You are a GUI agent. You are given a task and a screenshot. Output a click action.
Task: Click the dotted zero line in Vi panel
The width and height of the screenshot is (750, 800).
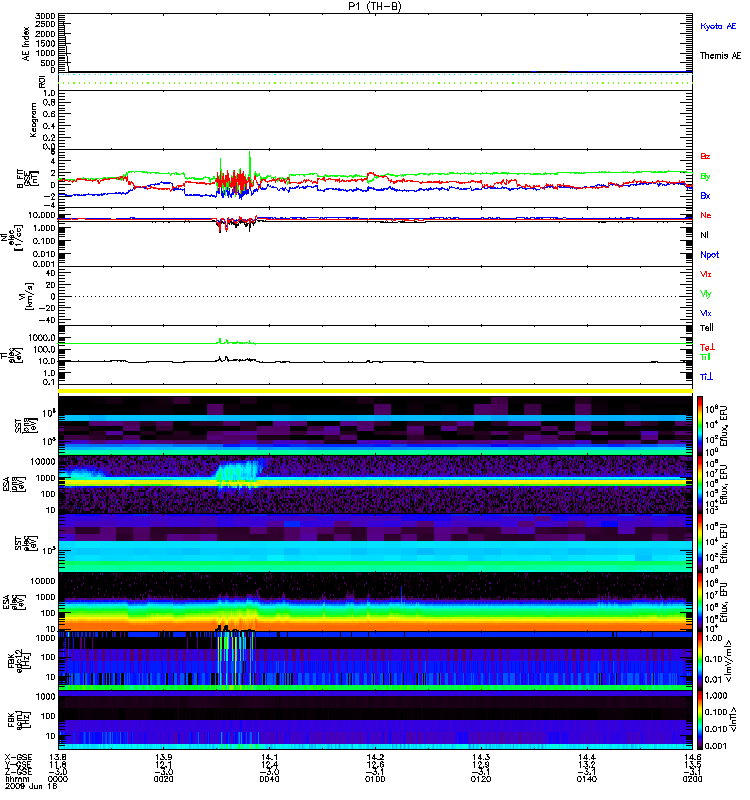point(375,296)
